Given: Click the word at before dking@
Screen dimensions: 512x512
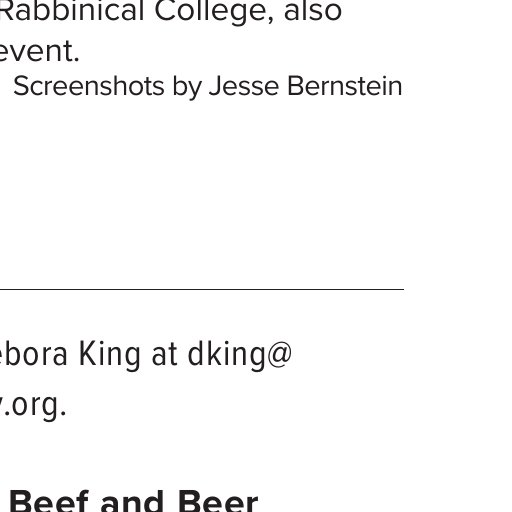Looking at the screenshot, I should [x=164, y=355].
